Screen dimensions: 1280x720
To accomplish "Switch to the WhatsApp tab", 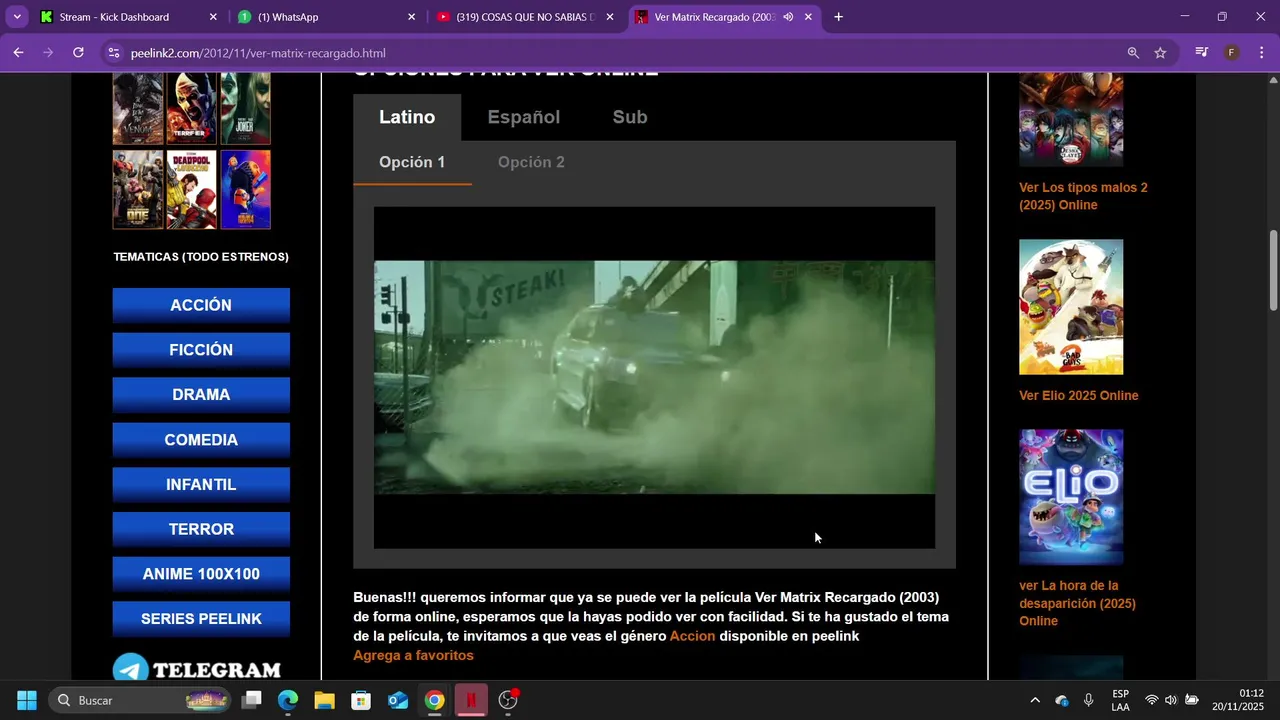I will click(x=325, y=17).
